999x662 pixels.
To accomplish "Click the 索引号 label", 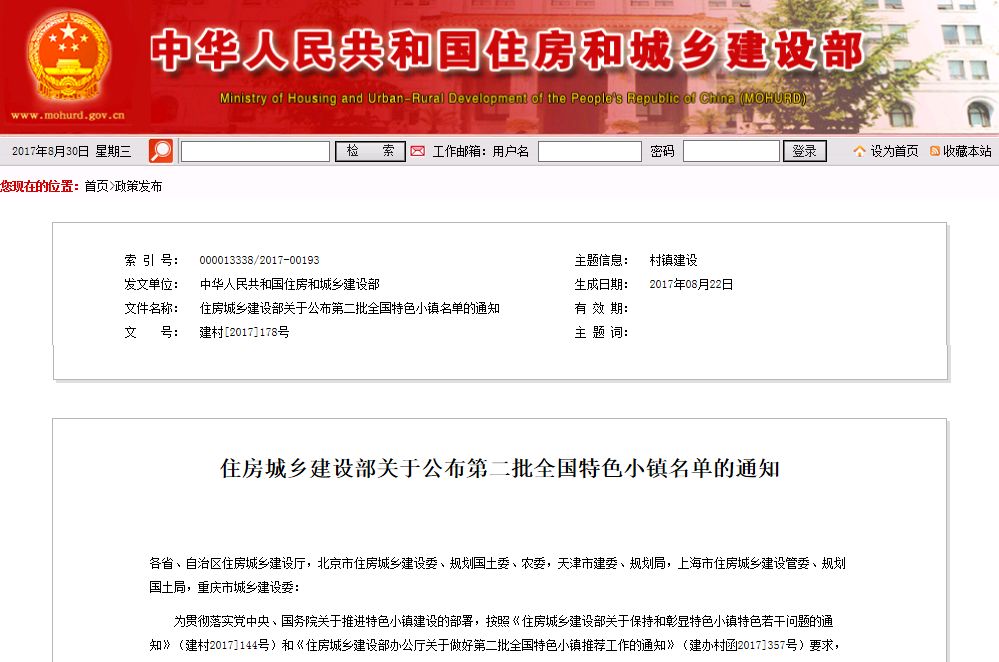I will click(x=151, y=260).
